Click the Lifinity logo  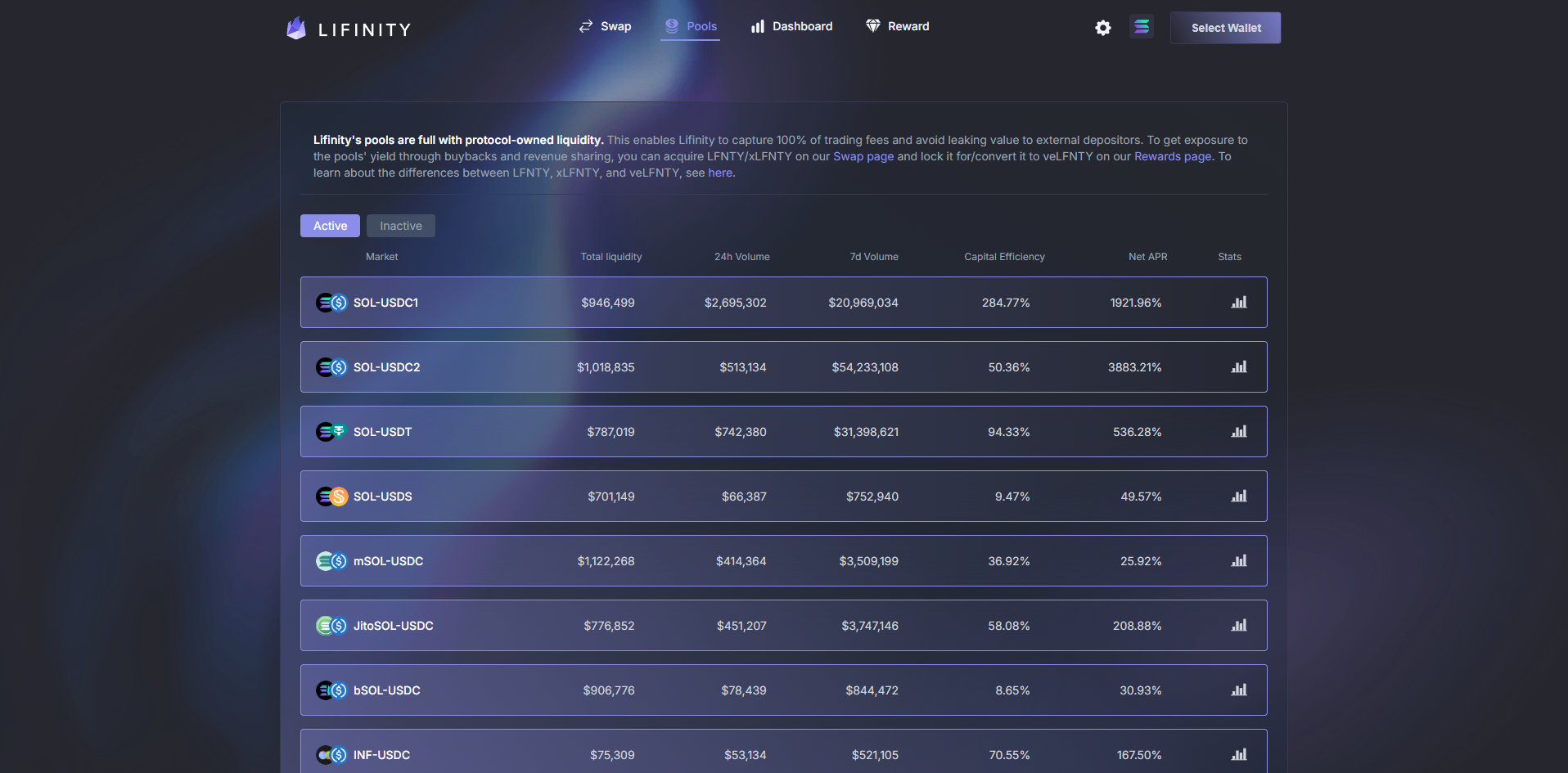click(349, 29)
